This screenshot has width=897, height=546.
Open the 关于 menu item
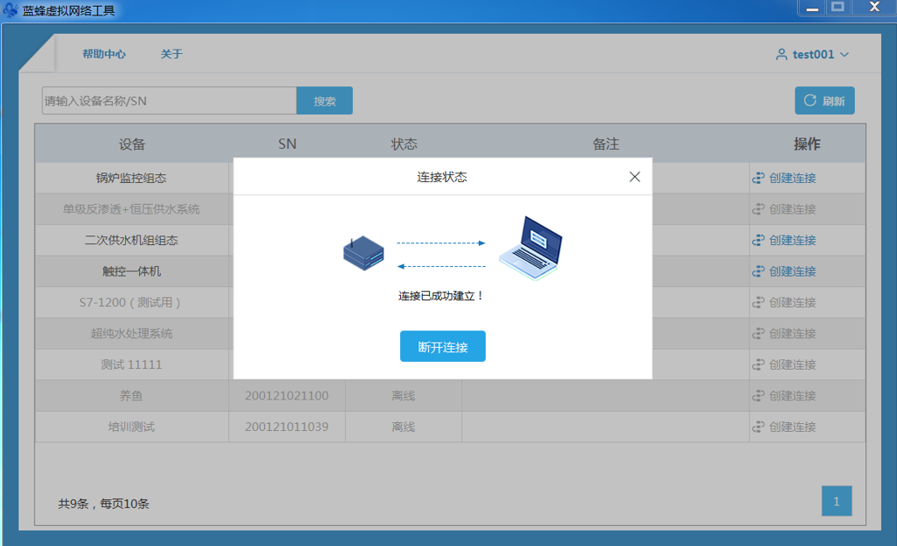[x=171, y=54]
